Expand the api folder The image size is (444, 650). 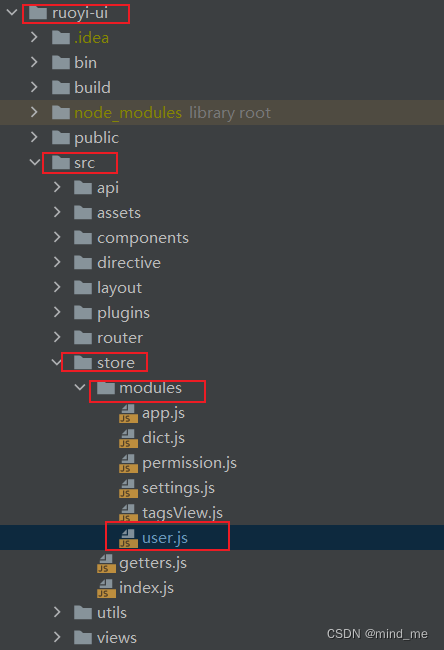[57, 187]
